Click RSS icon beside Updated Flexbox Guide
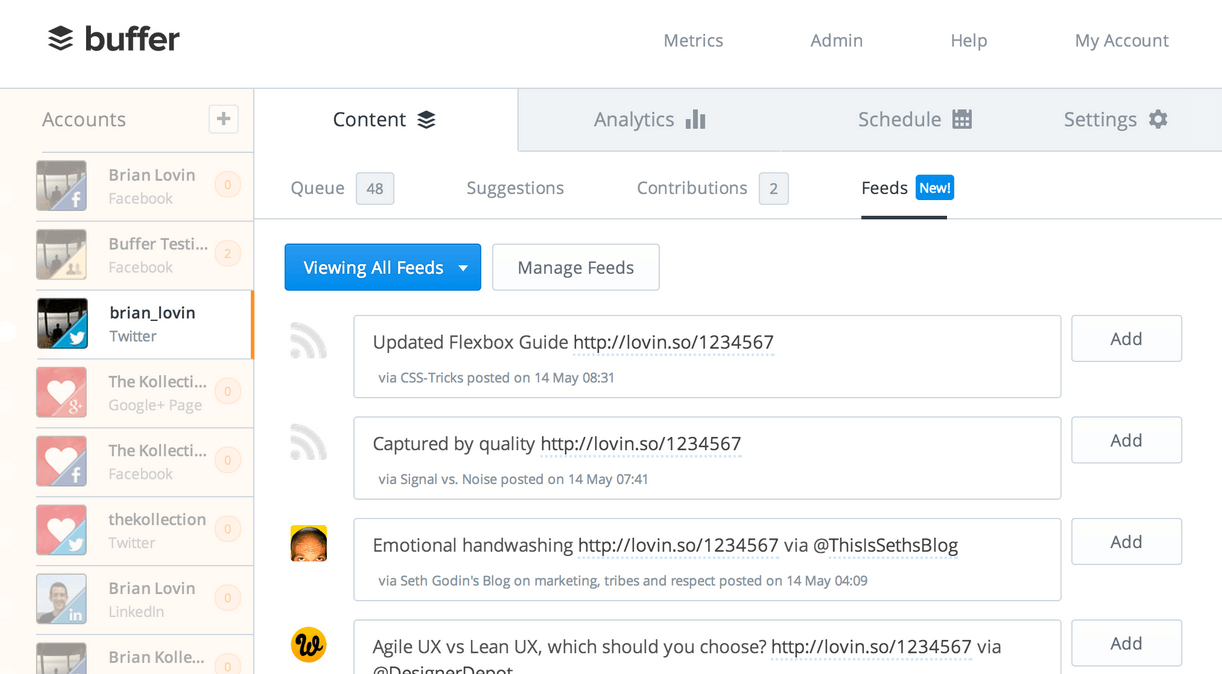The image size is (1222, 674). [x=308, y=340]
